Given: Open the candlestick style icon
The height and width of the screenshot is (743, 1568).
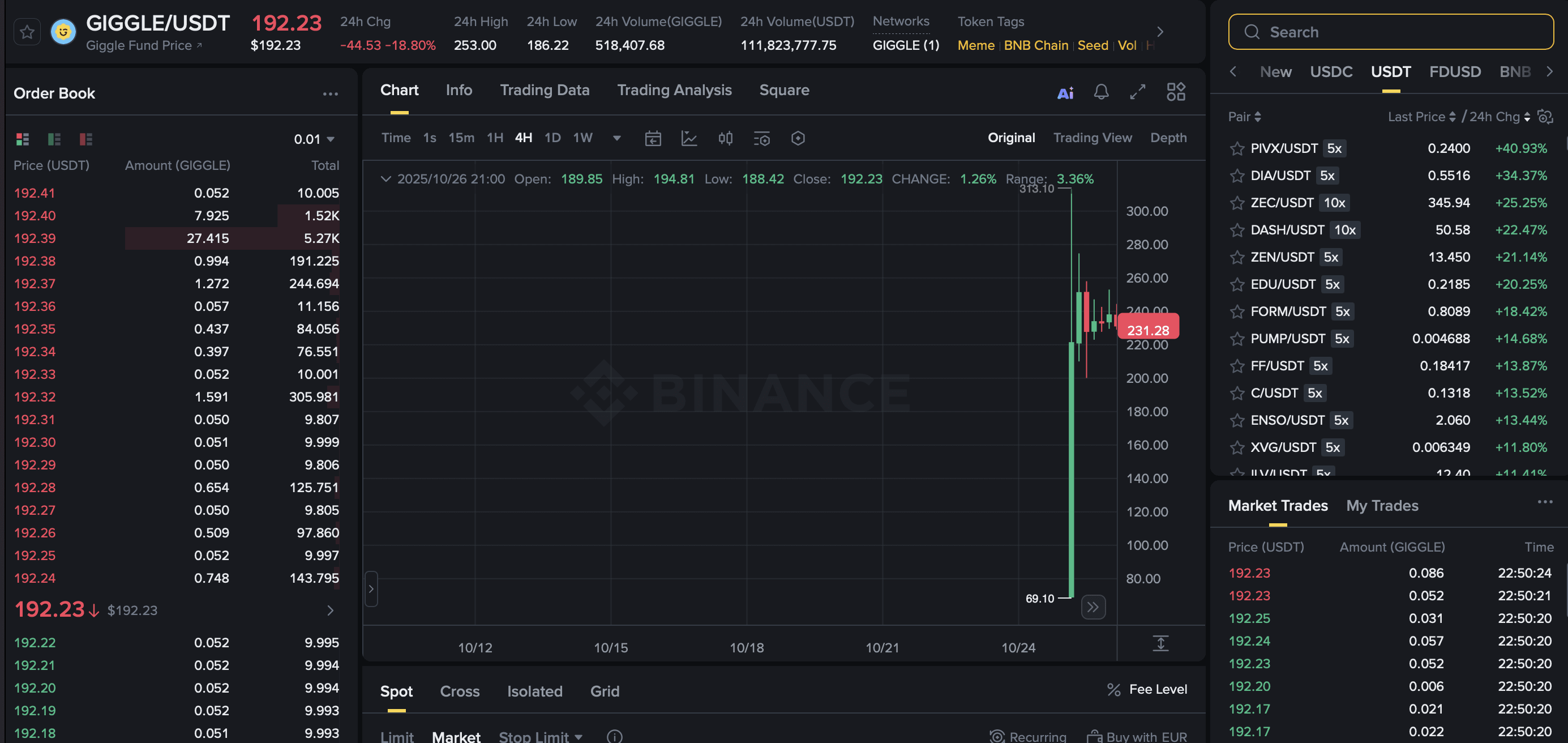Looking at the screenshot, I should coord(725,138).
